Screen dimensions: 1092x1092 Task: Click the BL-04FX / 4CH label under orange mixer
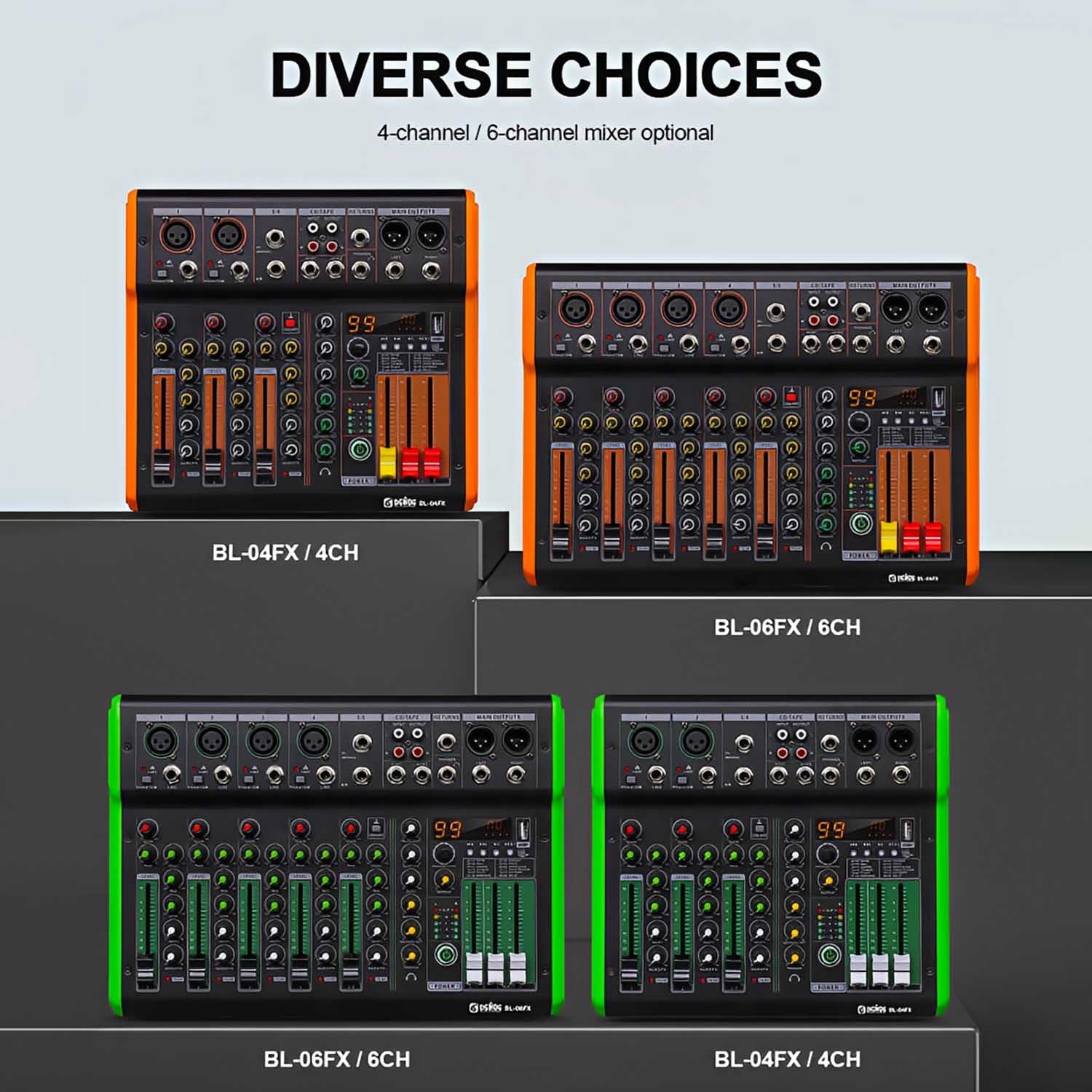tap(285, 553)
